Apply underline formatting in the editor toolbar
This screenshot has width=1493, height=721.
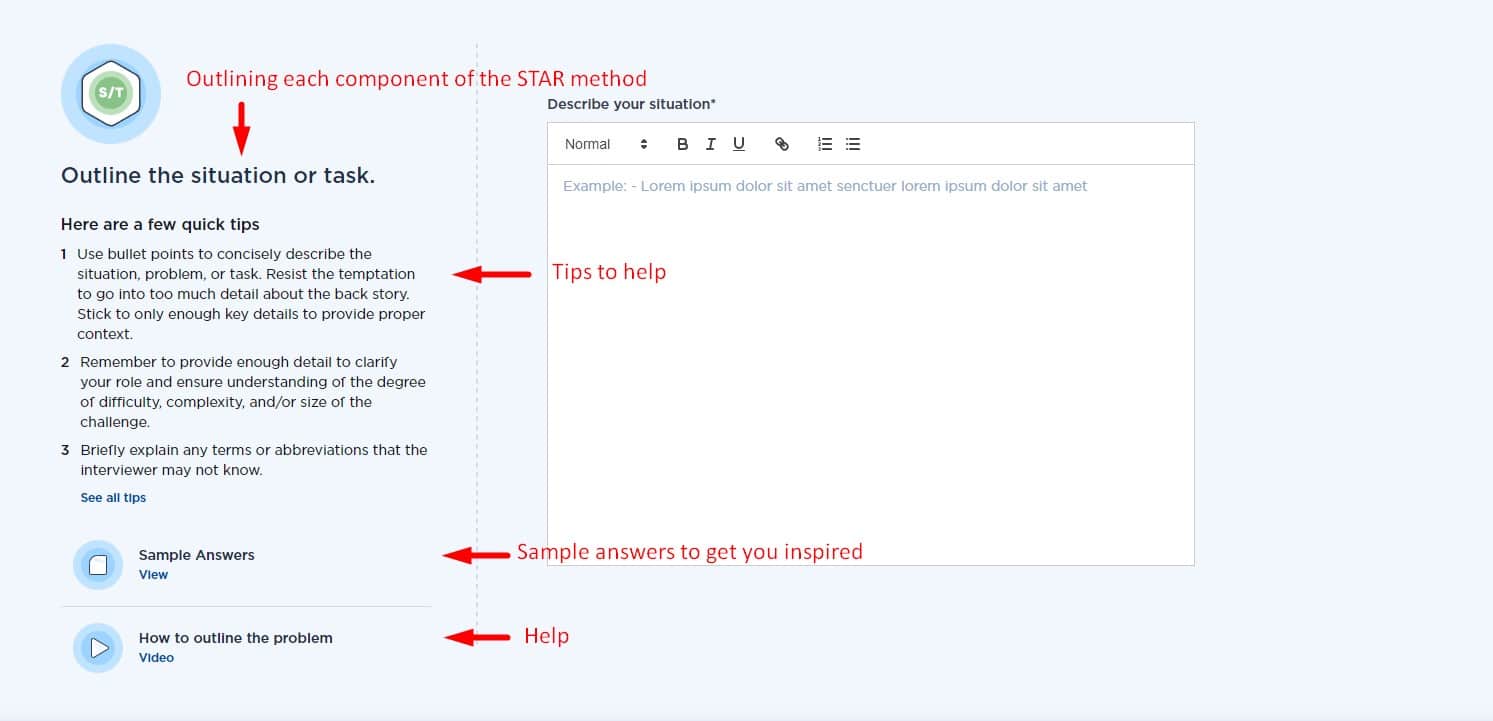pos(738,143)
